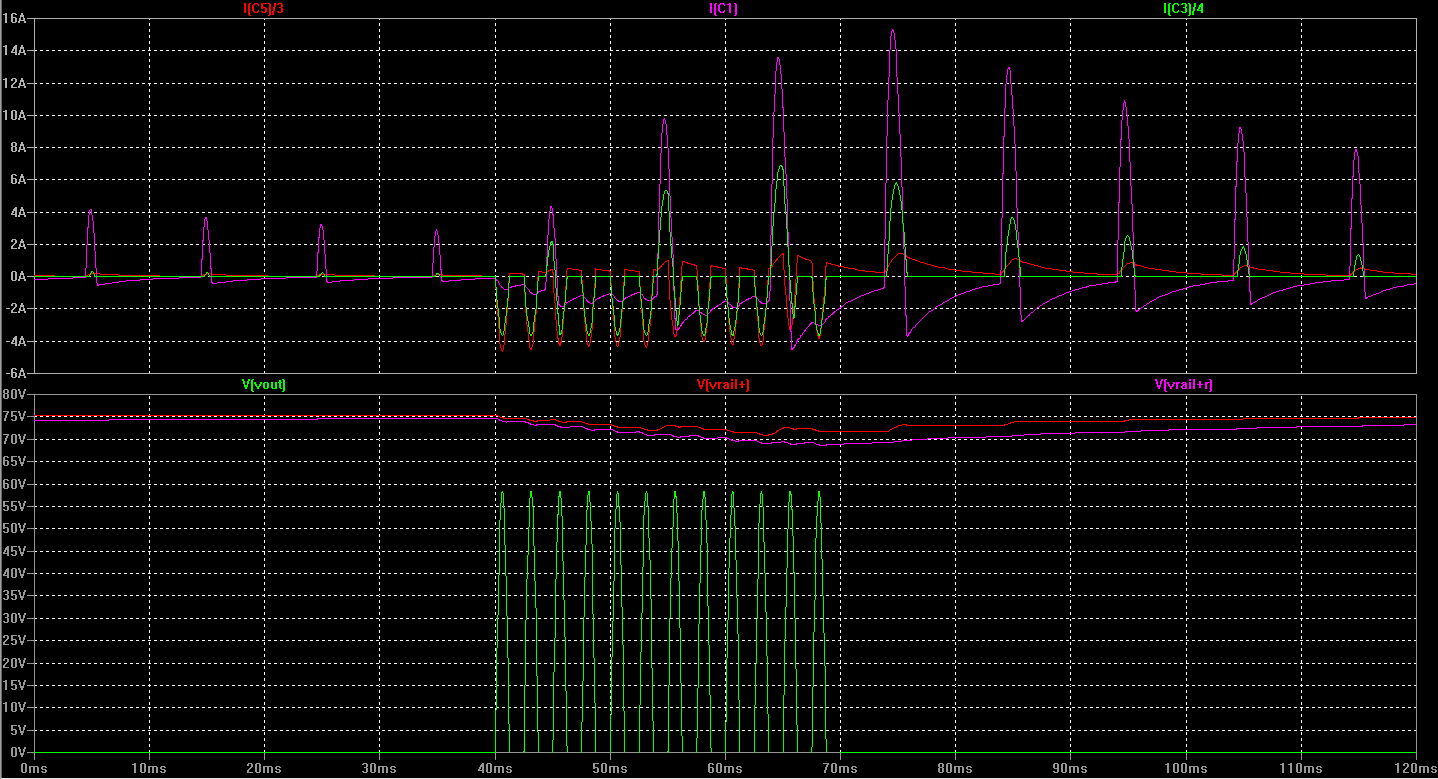Click the 0V label on voltage axis

[17, 752]
